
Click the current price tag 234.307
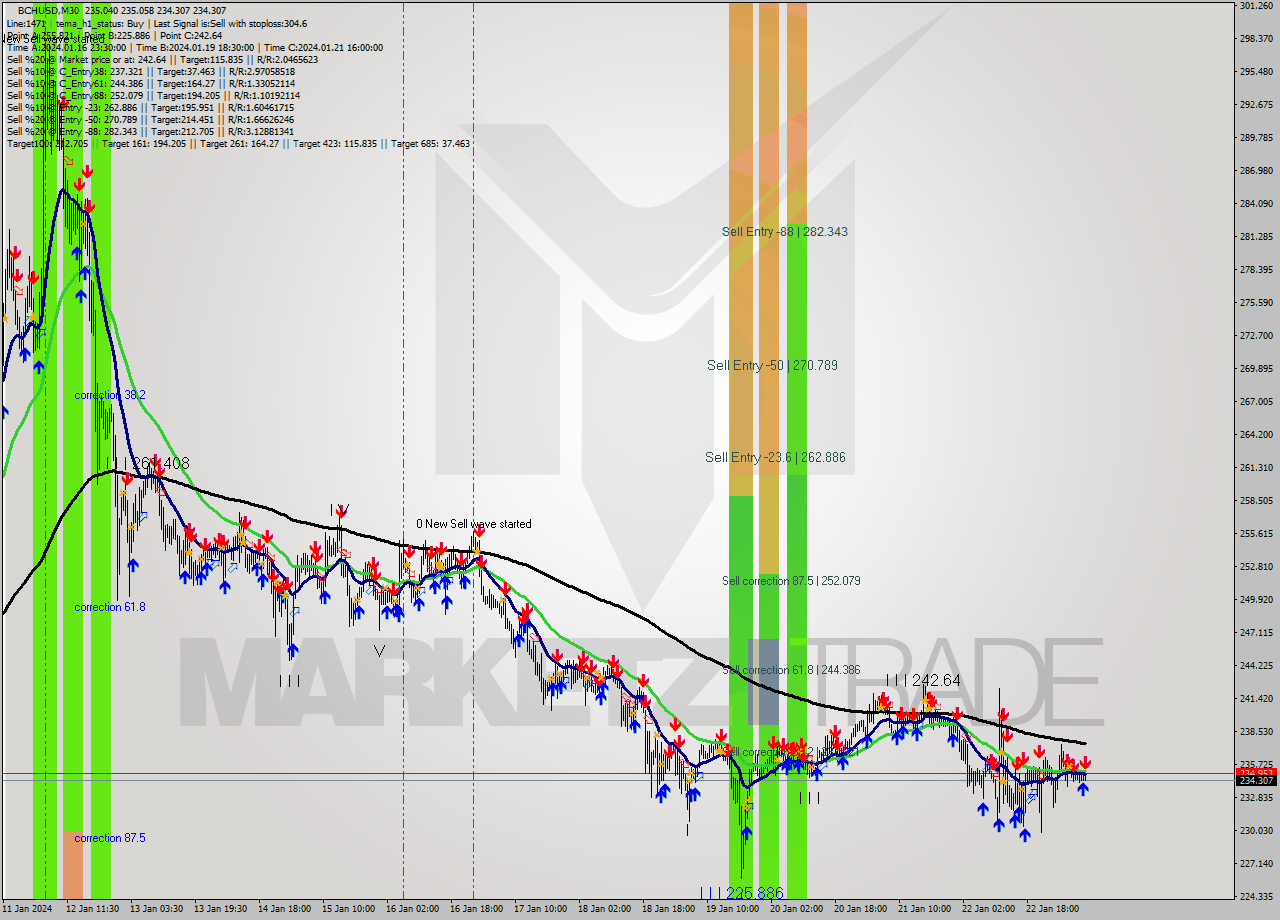(1257, 781)
